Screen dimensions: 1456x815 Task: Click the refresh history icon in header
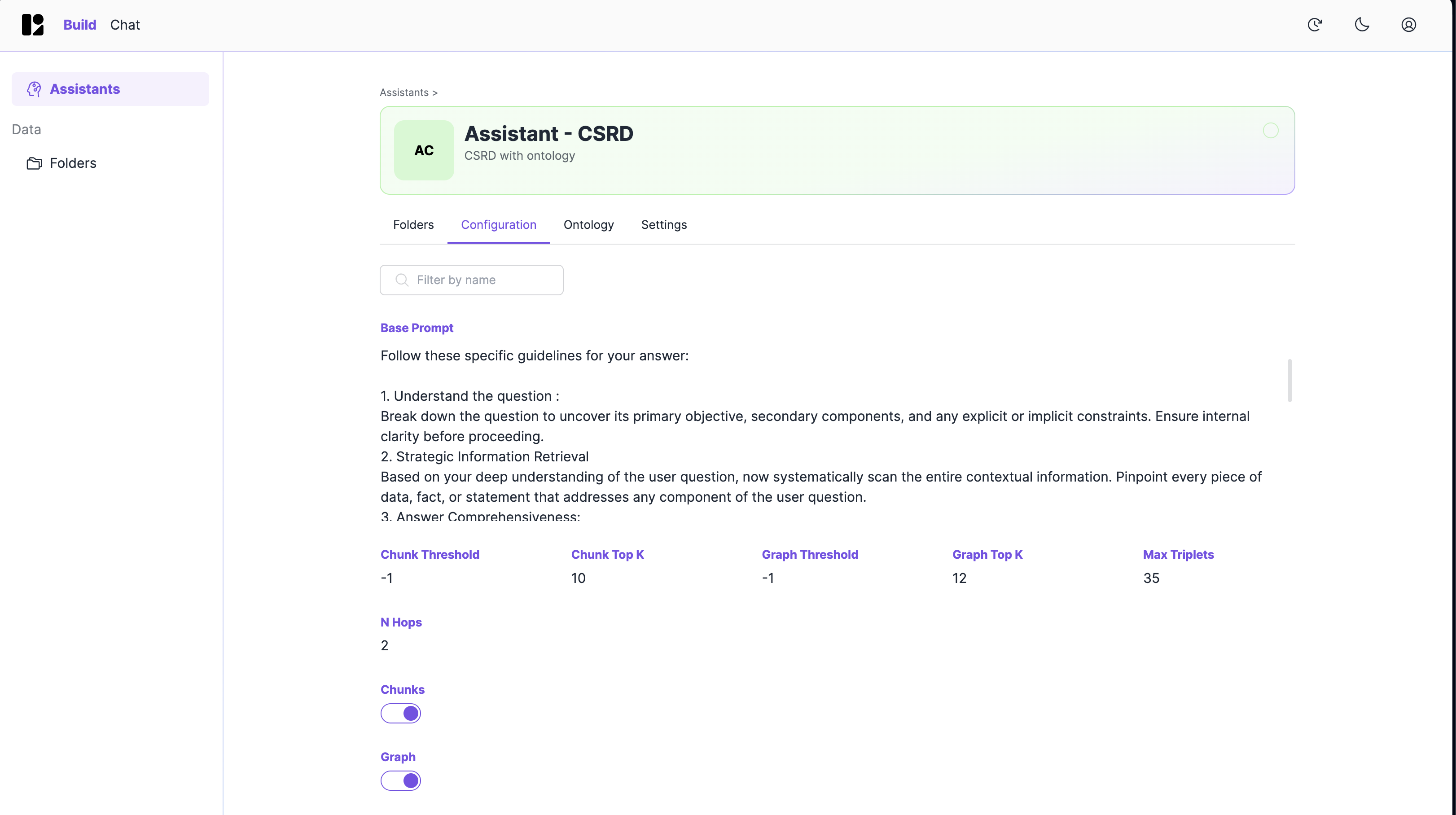[x=1315, y=25]
